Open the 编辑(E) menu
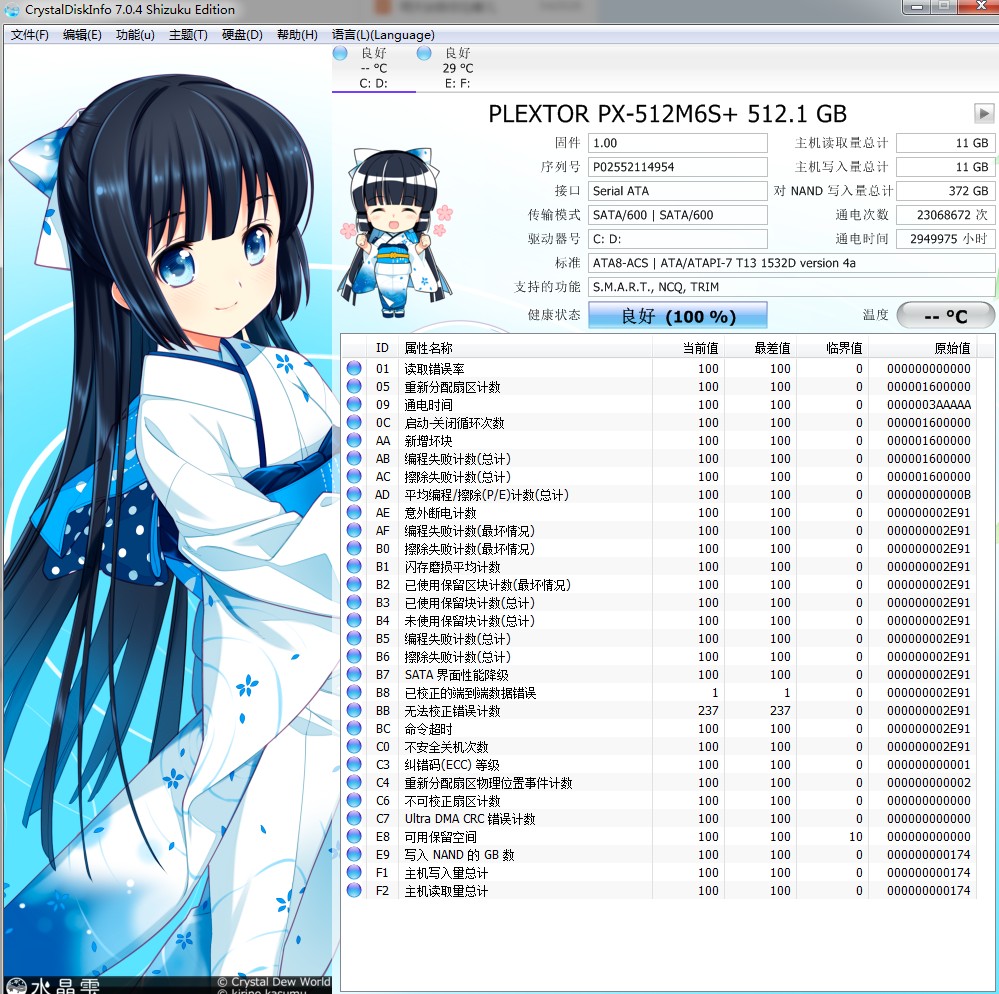Screen dimensions: 999x994 click(x=82, y=35)
